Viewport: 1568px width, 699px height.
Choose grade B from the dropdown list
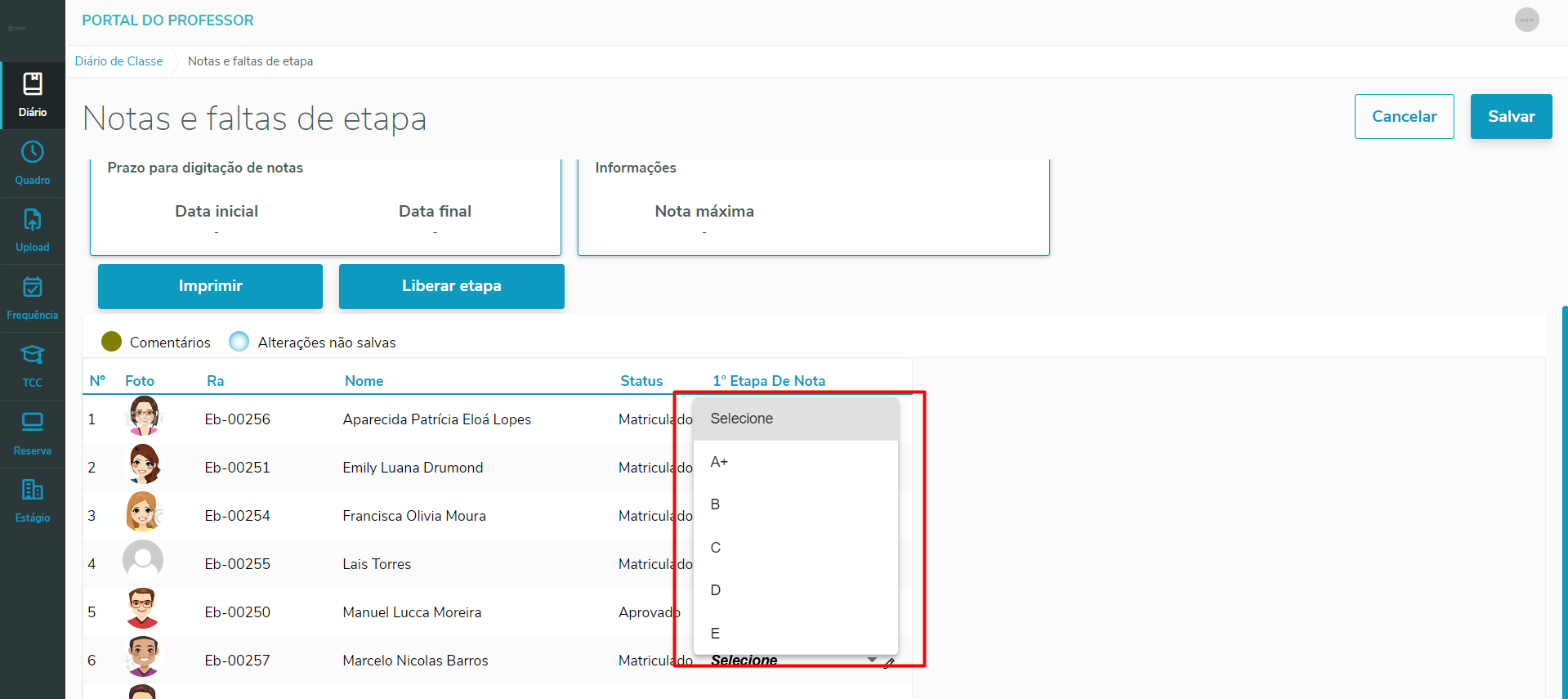[796, 504]
